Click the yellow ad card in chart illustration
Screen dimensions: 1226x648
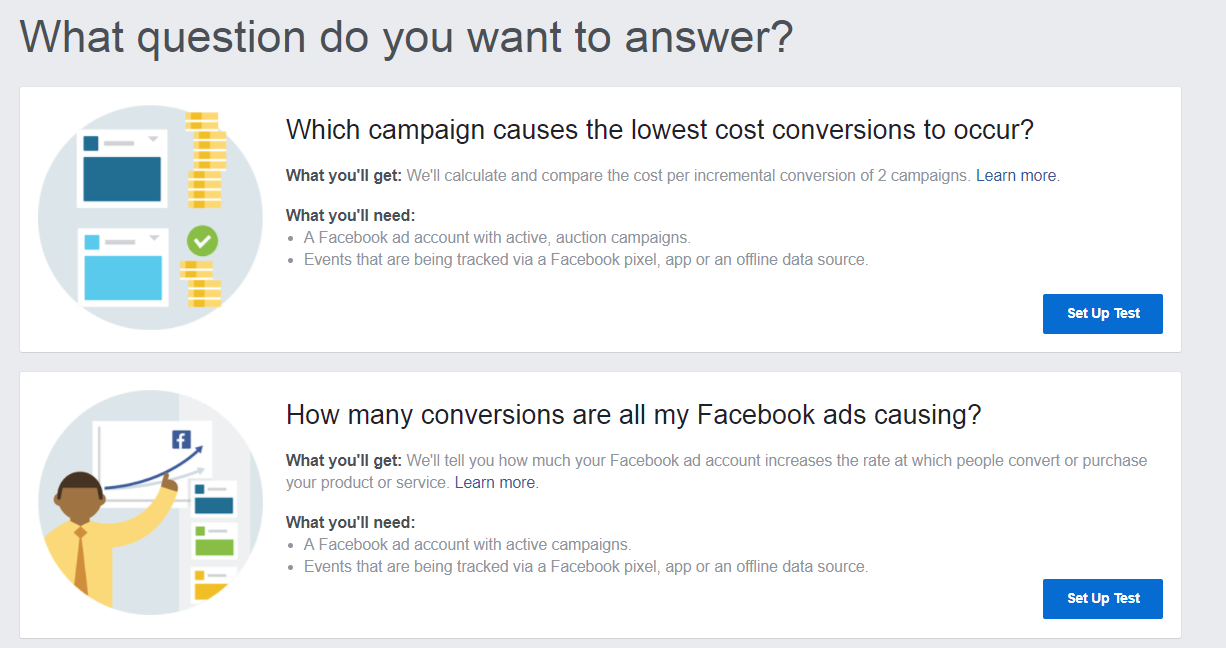[213, 584]
